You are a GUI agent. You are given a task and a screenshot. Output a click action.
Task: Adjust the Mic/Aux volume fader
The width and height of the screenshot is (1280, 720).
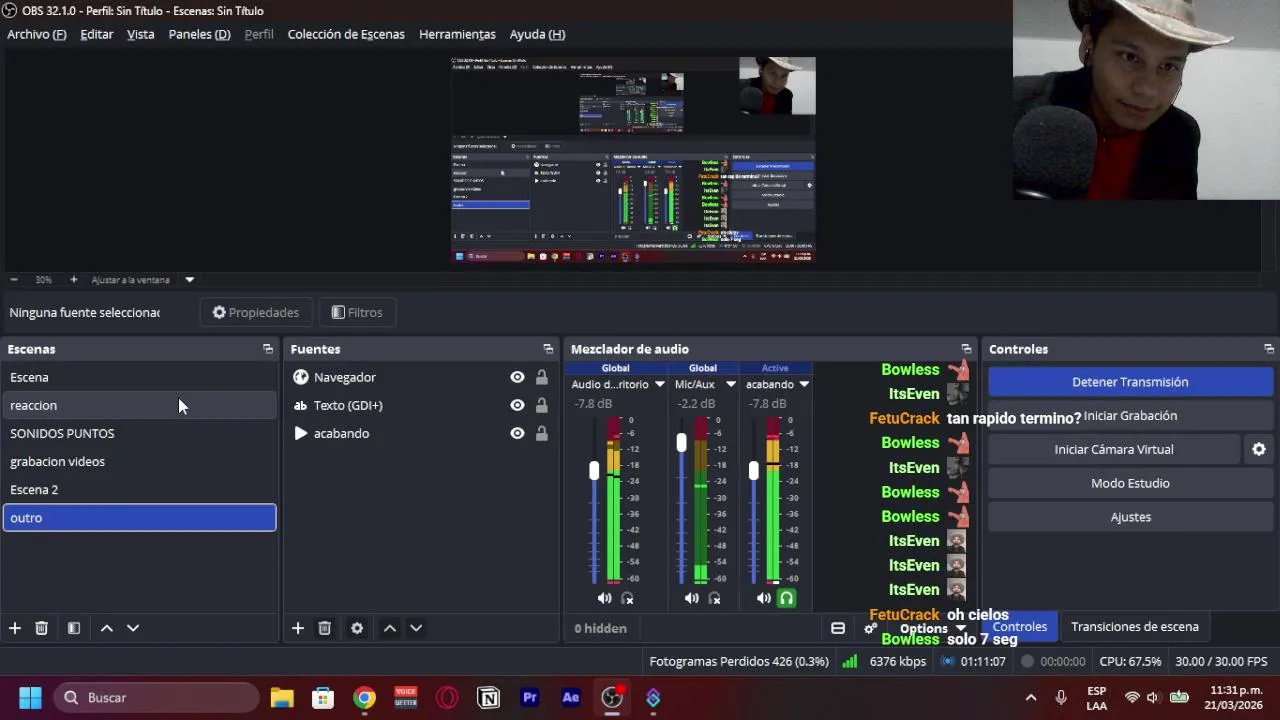[681, 442]
